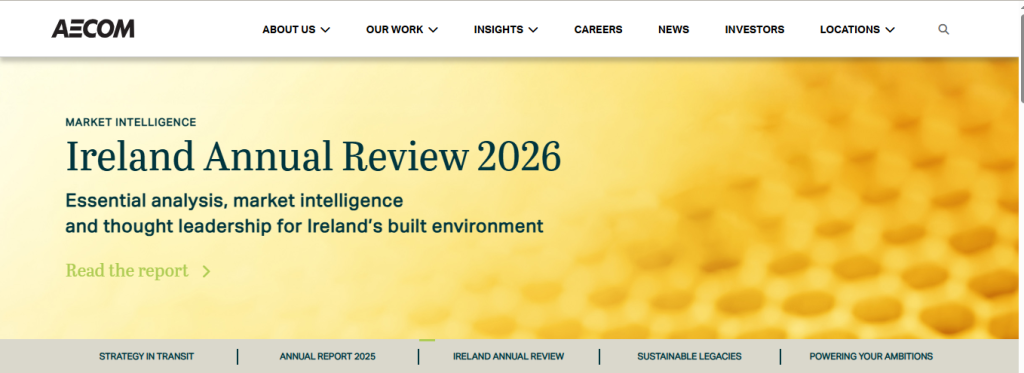Go to the News page
The image size is (1024, 373).
pyautogui.click(x=673, y=29)
